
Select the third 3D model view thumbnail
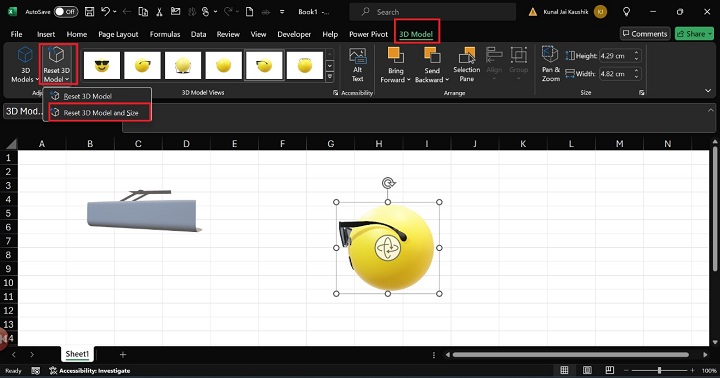click(x=183, y=65)
